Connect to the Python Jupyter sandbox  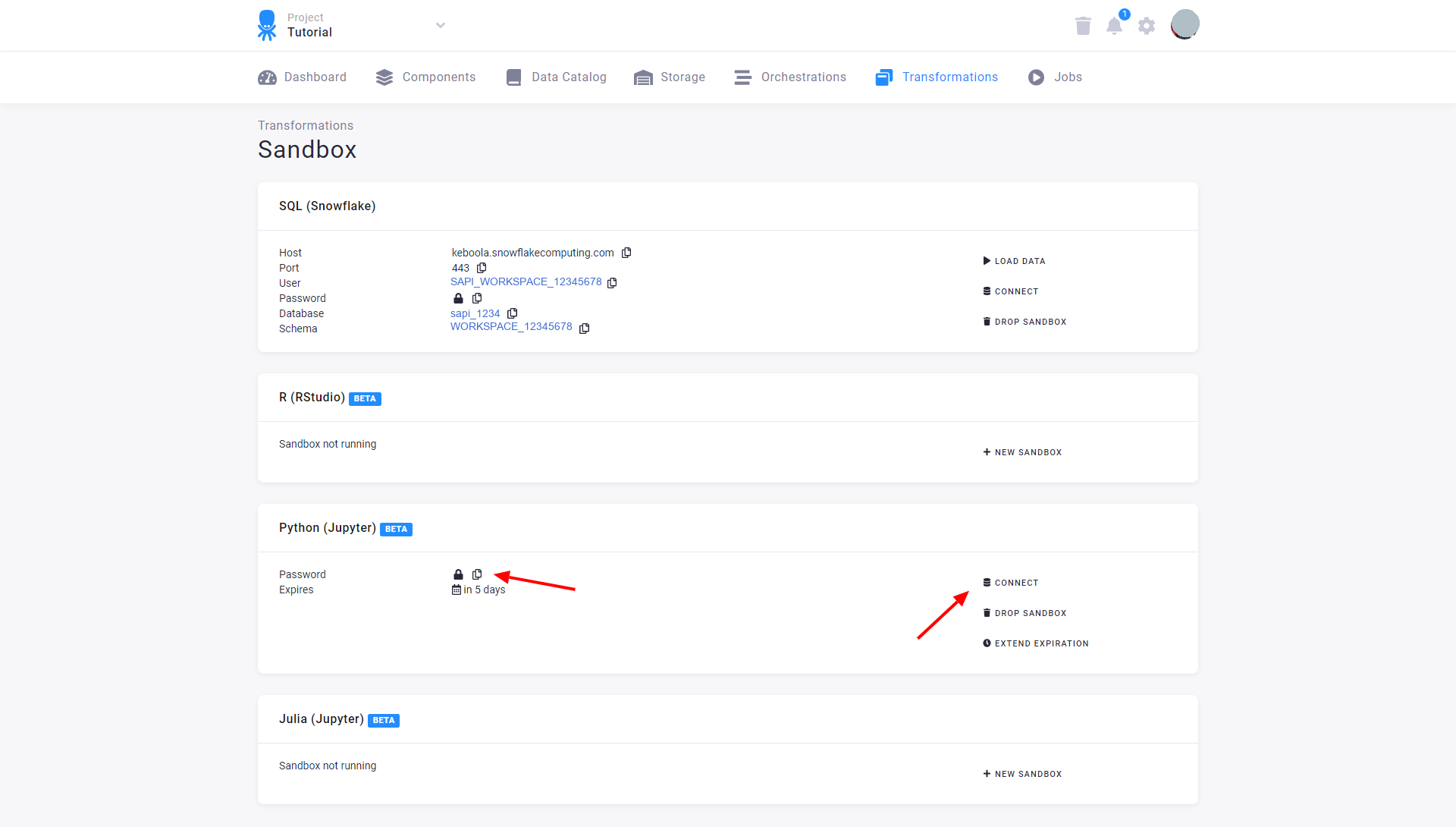pos(1011,583)
